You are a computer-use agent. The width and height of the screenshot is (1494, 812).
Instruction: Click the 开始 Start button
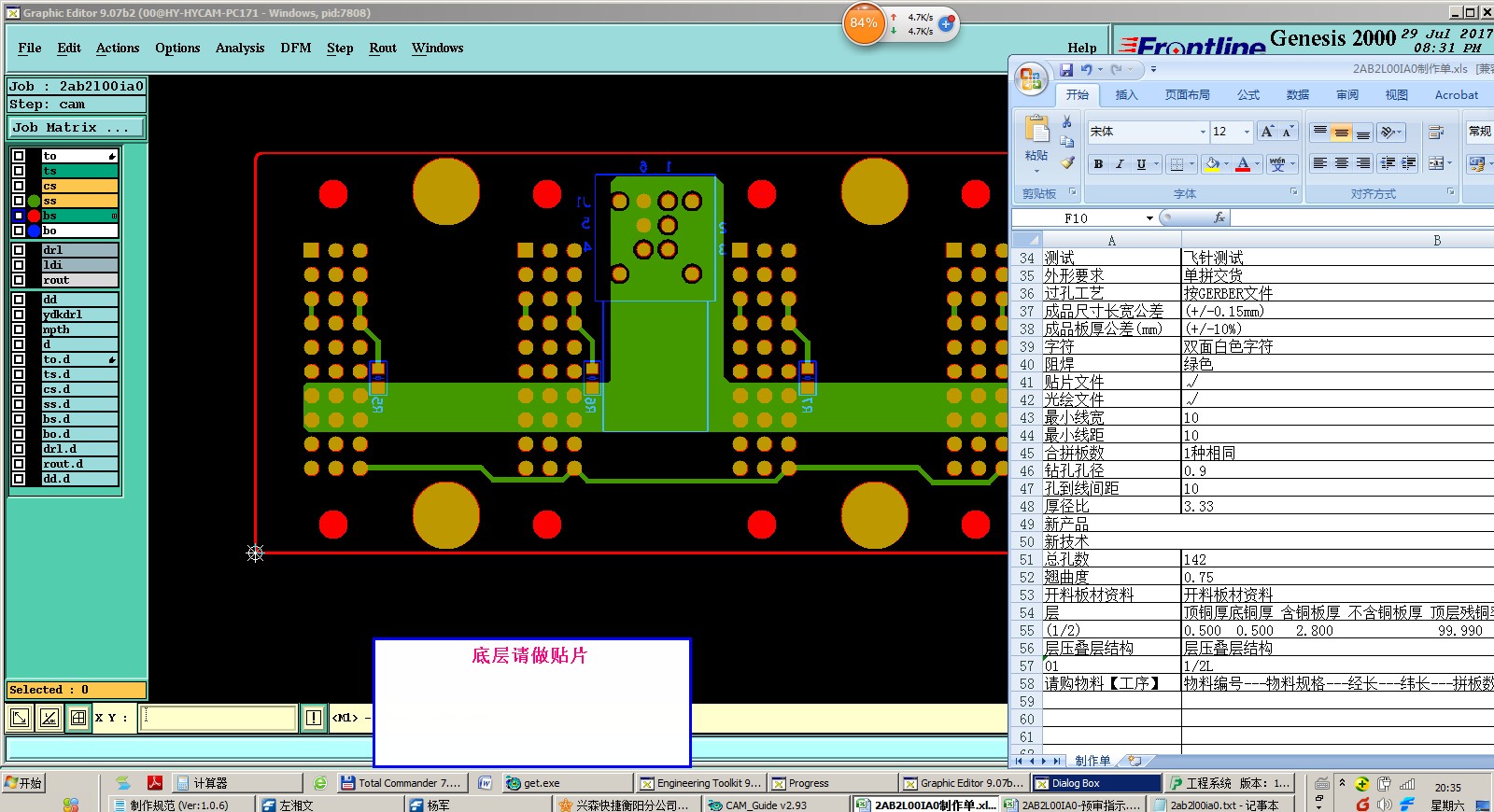[24, 782]
